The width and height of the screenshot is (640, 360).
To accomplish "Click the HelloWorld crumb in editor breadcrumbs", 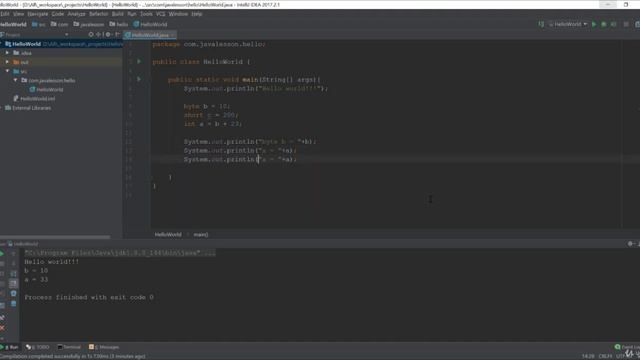I will pyautogui.click(x=168, y=235).
